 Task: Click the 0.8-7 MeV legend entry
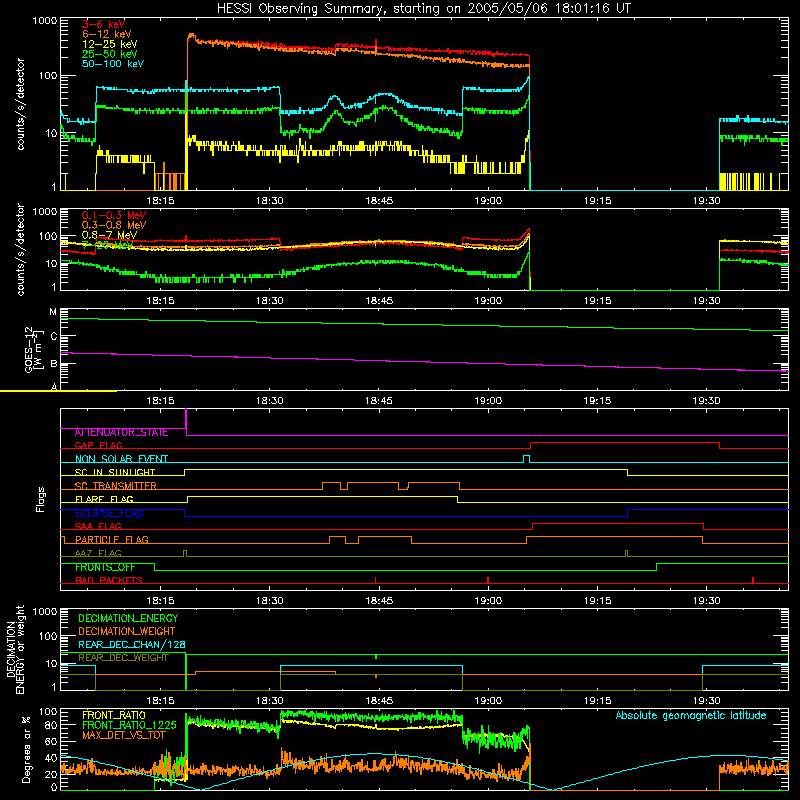point(109,235)
